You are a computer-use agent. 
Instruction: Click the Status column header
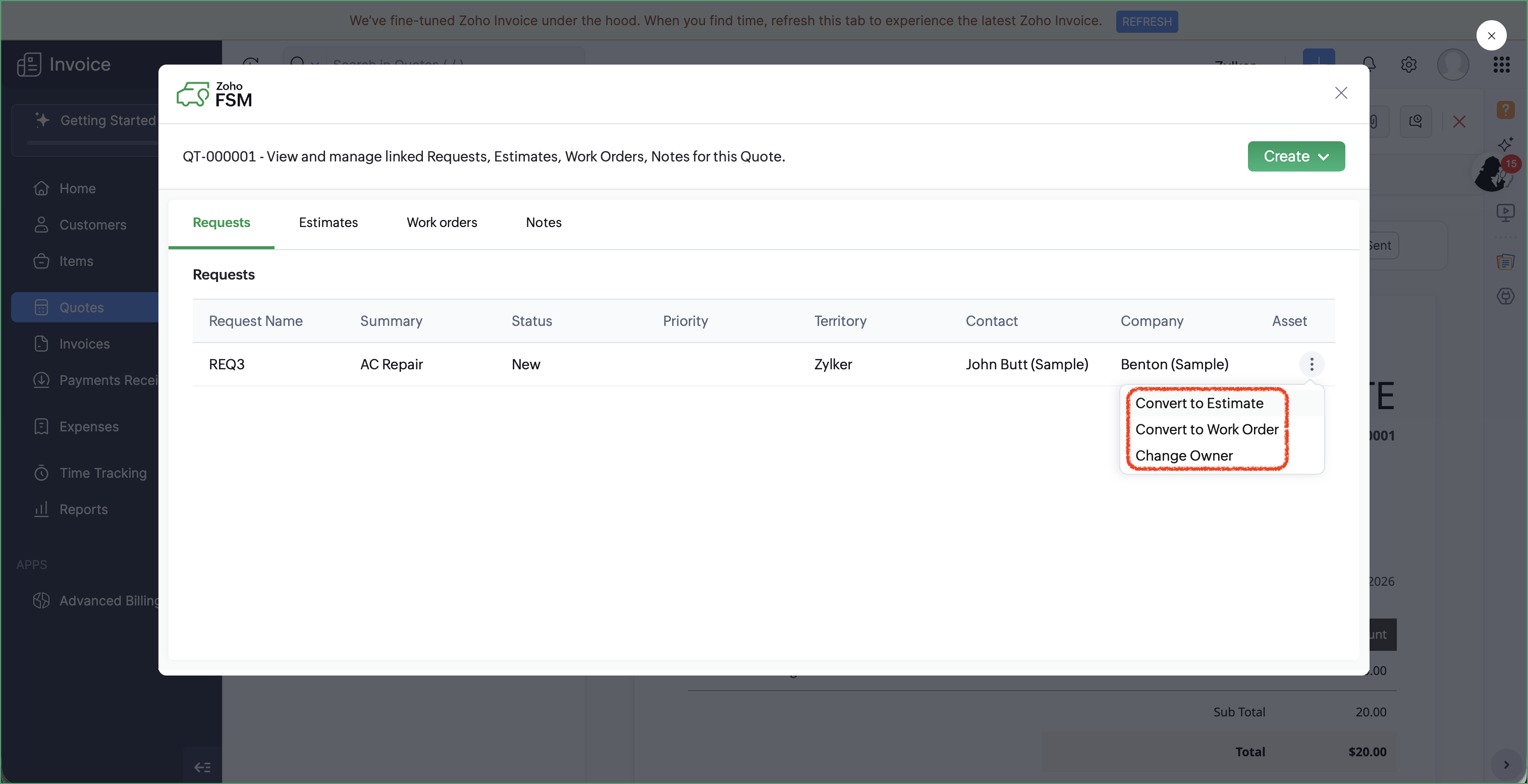(x=531, y=321)
